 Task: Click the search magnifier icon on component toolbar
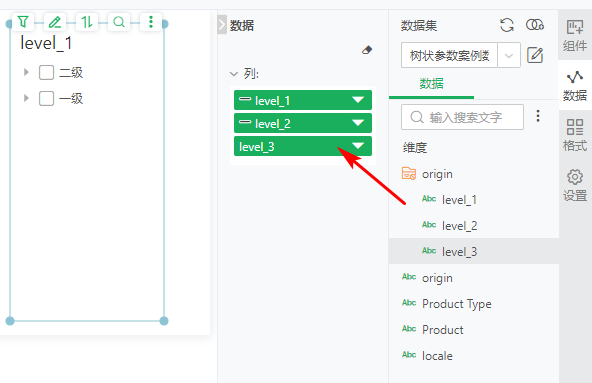click(119, 22)
